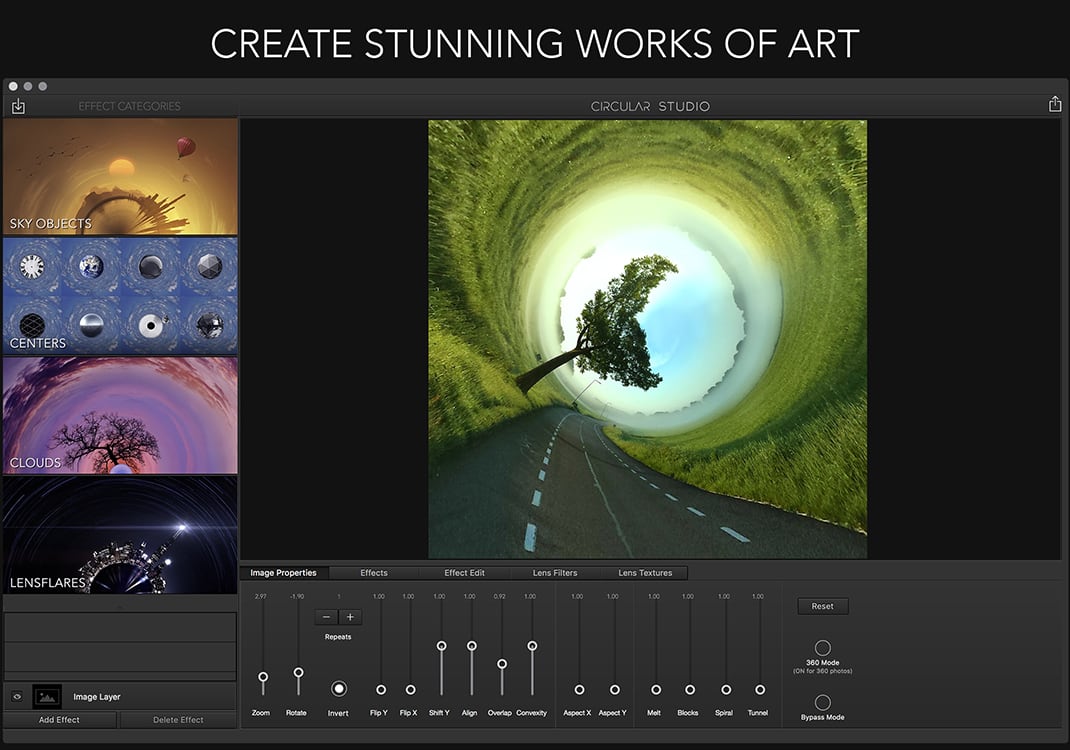Switch to the Lens Filters tab
Viewport: 1070px width, 750px height.
[555, 573]
